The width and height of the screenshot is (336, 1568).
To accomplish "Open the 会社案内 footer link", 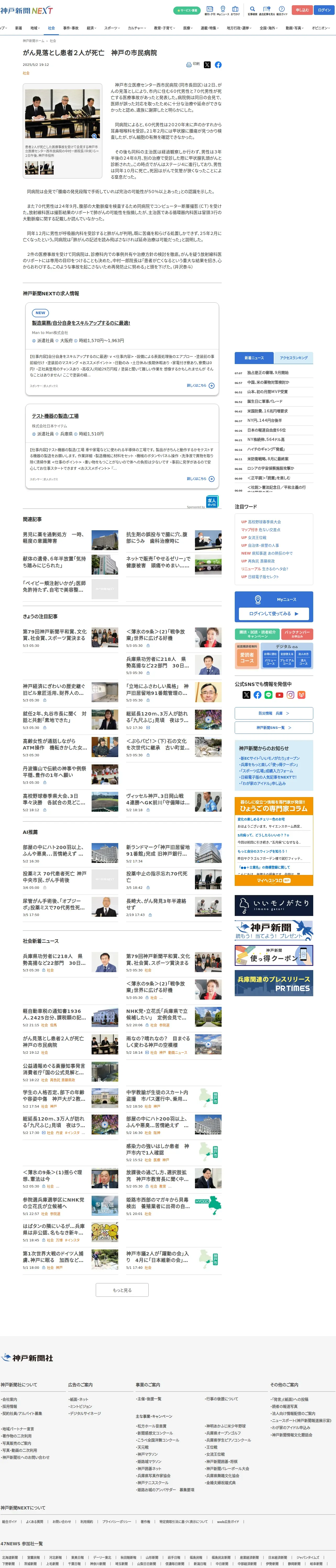I will click(9, 1399).
